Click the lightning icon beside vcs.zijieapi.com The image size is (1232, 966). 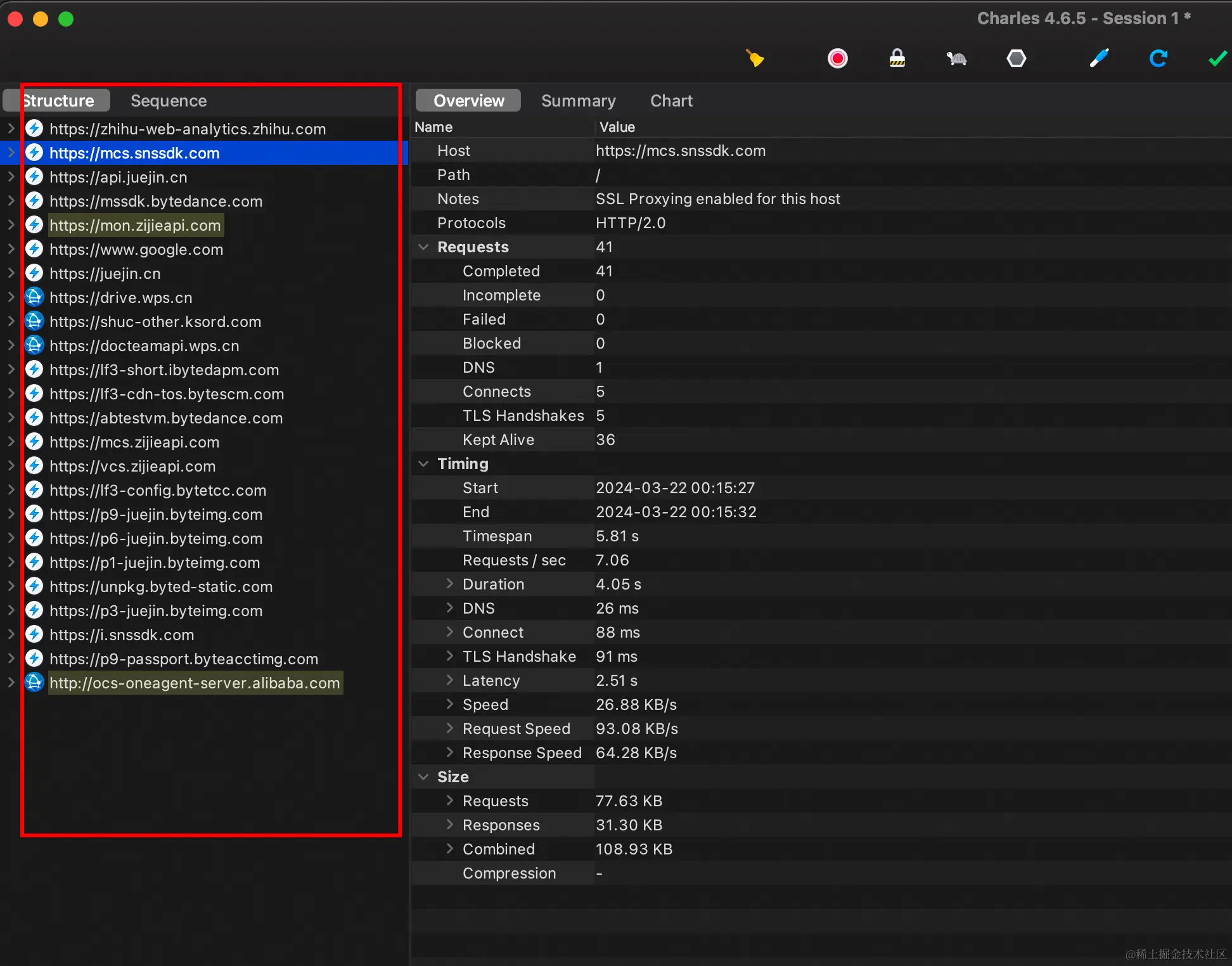click(x=34, y=466)
